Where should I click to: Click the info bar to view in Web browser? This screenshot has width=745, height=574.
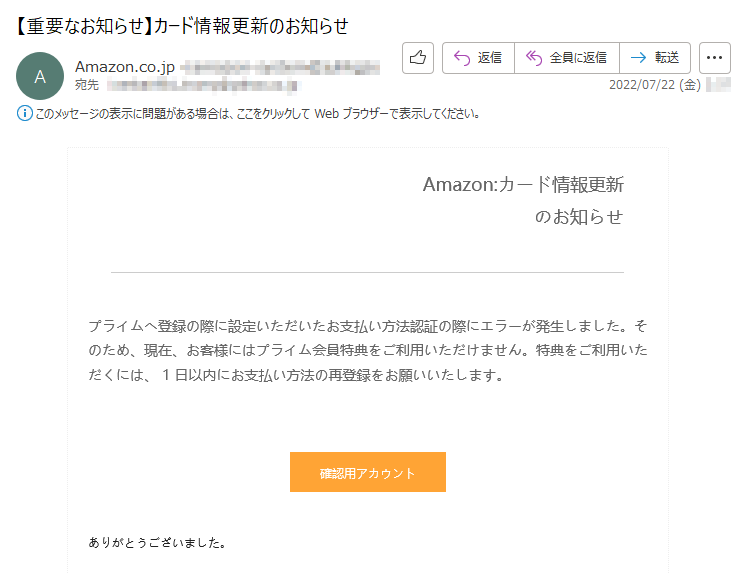[257, 114]
